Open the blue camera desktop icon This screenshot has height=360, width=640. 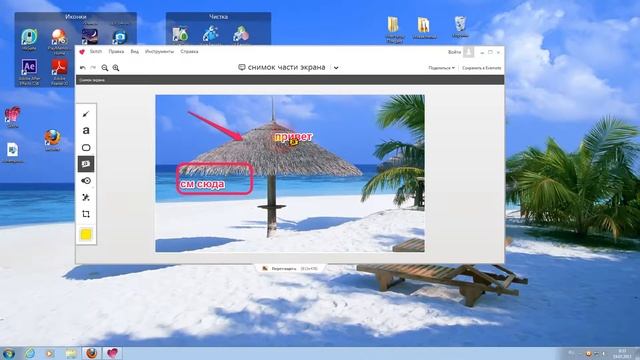[x=120, y=37]
